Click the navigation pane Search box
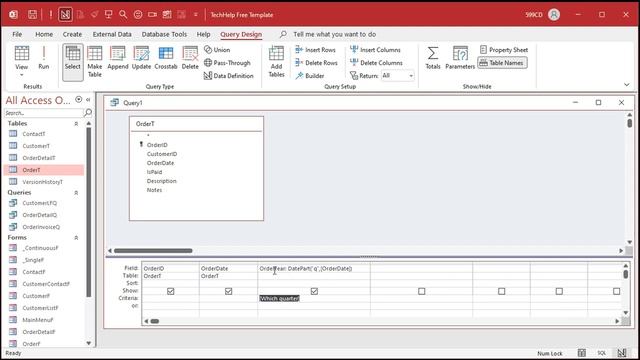 click(43, 113)
